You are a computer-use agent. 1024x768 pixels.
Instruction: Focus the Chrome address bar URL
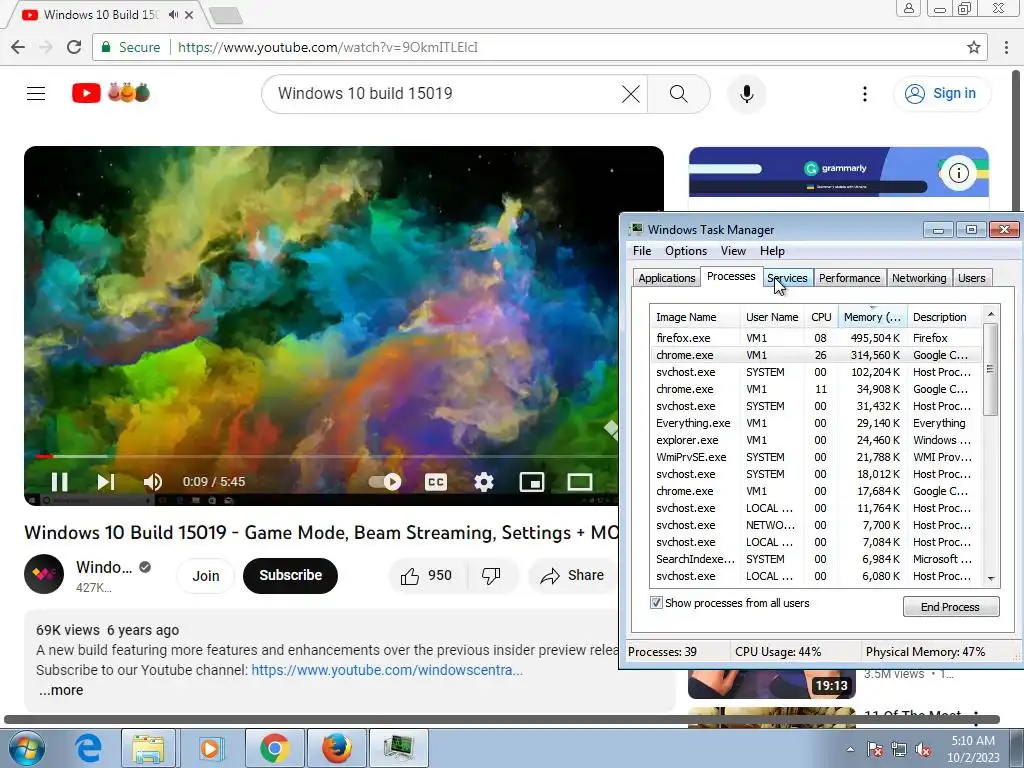327,47
